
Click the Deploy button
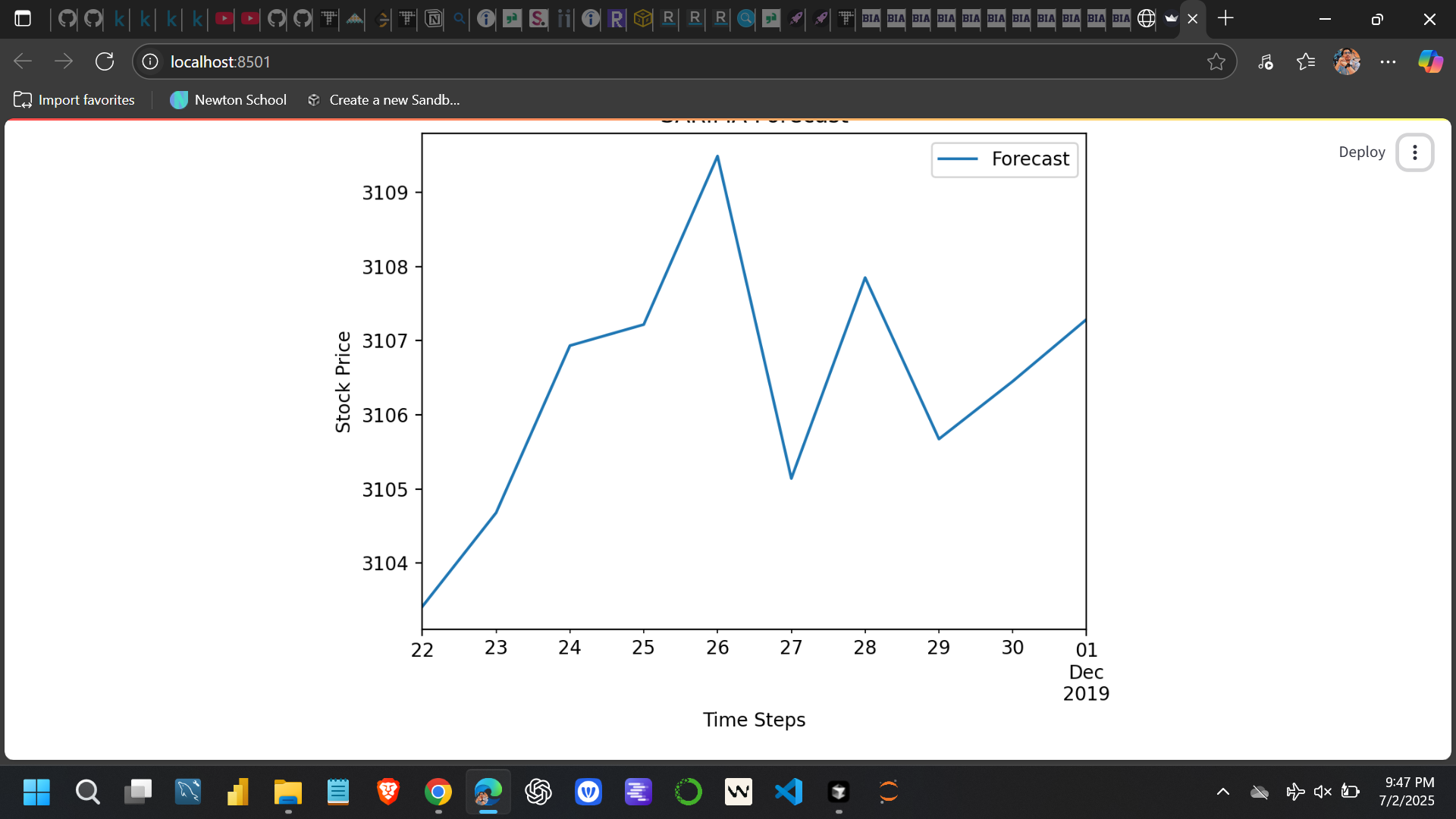1361,152
